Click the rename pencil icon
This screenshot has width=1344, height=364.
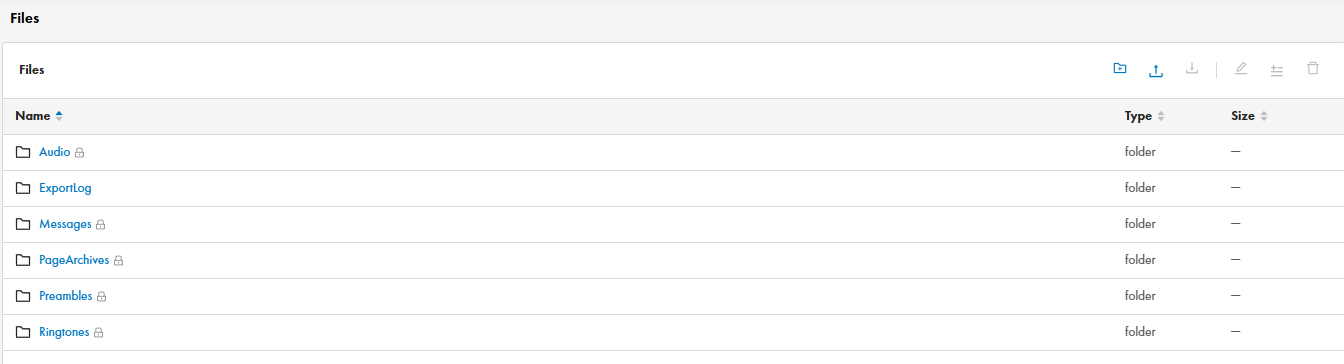pyautogui.click(x=1241, y=69)
